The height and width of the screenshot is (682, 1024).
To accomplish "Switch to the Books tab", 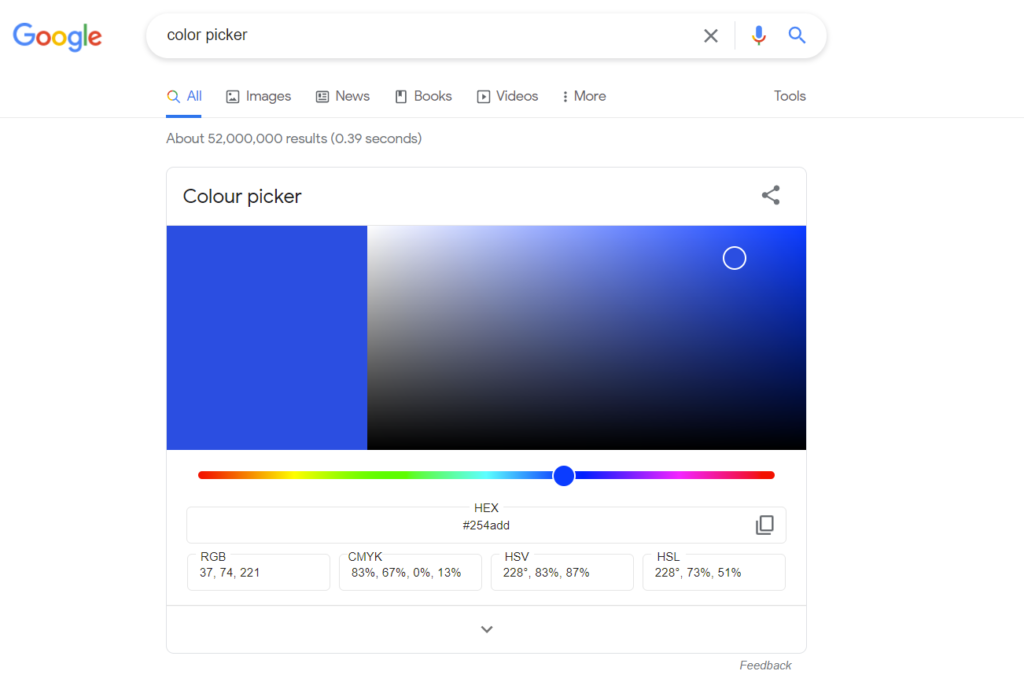I will click(423, 97).
